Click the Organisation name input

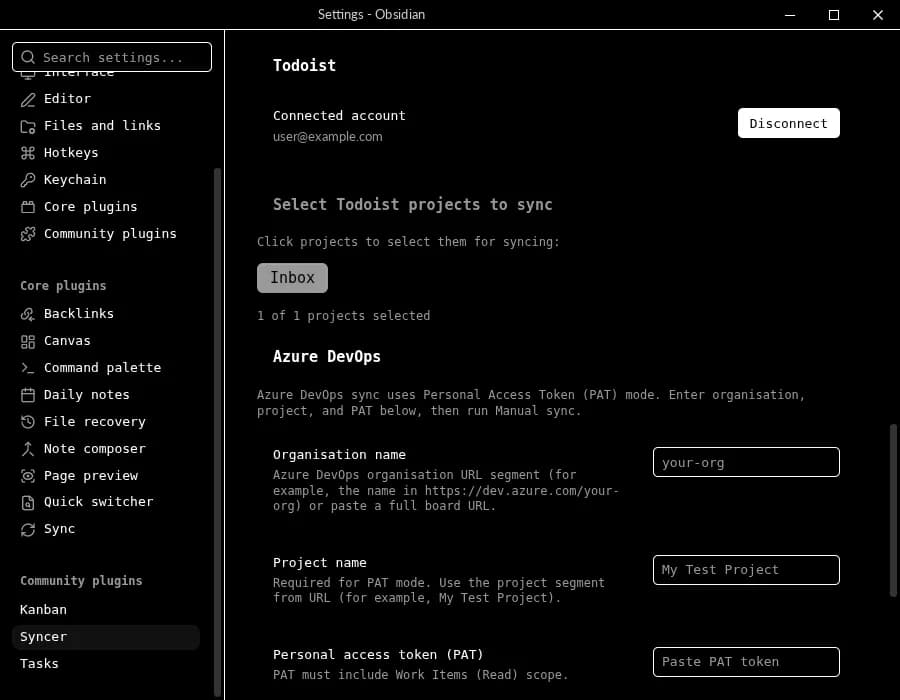pos(746,462)
